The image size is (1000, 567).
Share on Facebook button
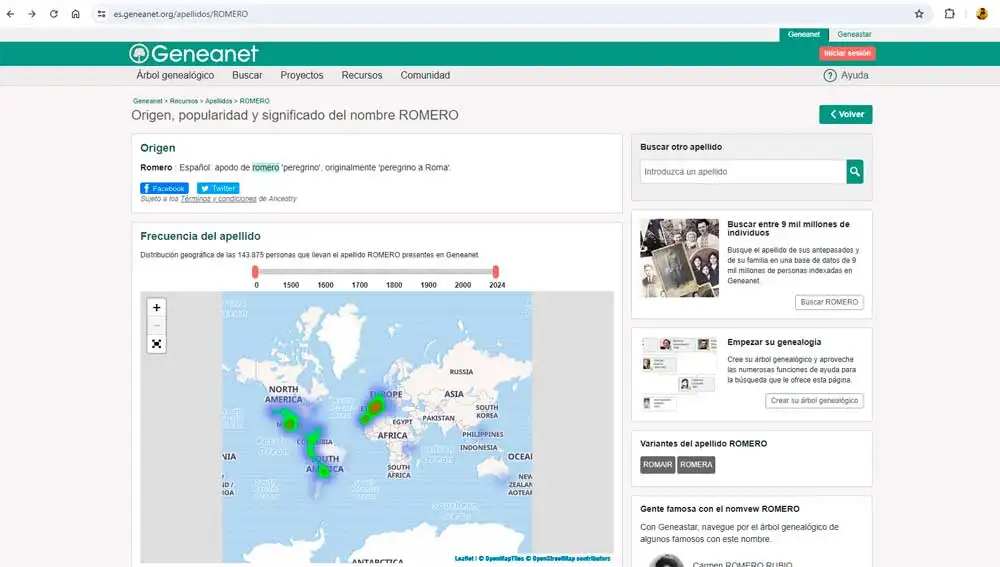tap(164, 188)
